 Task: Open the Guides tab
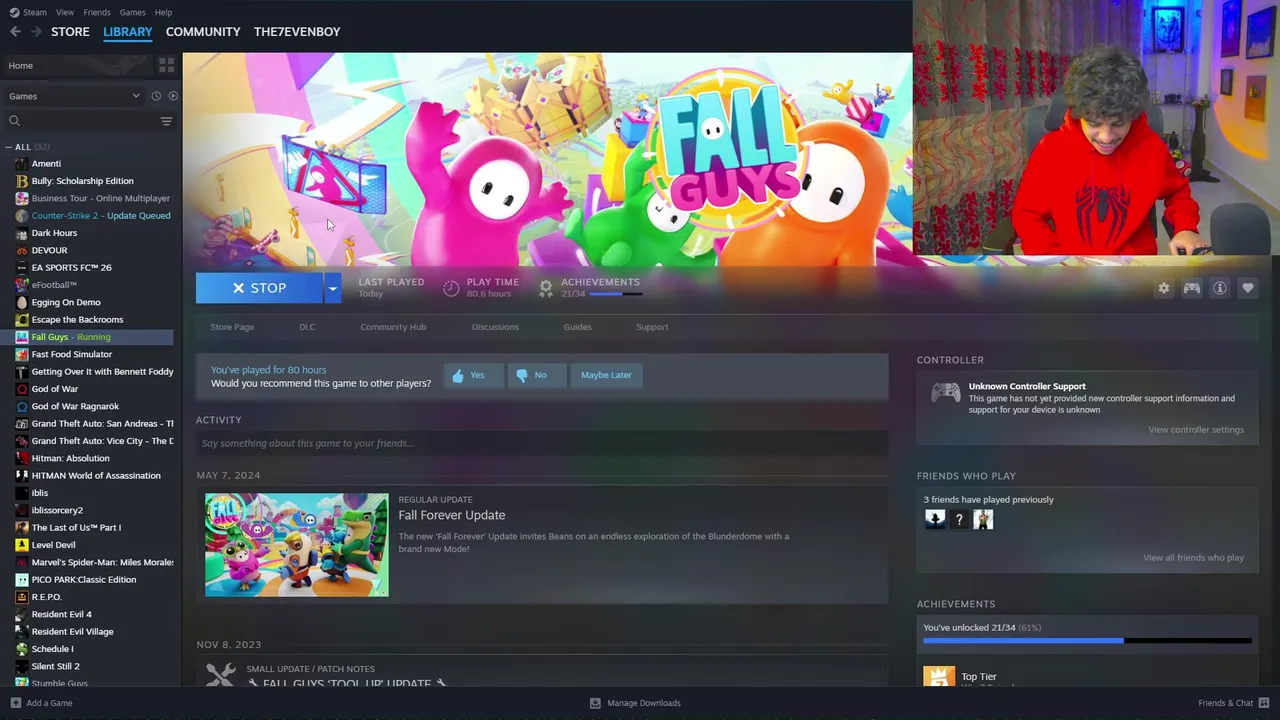(577, 327)
